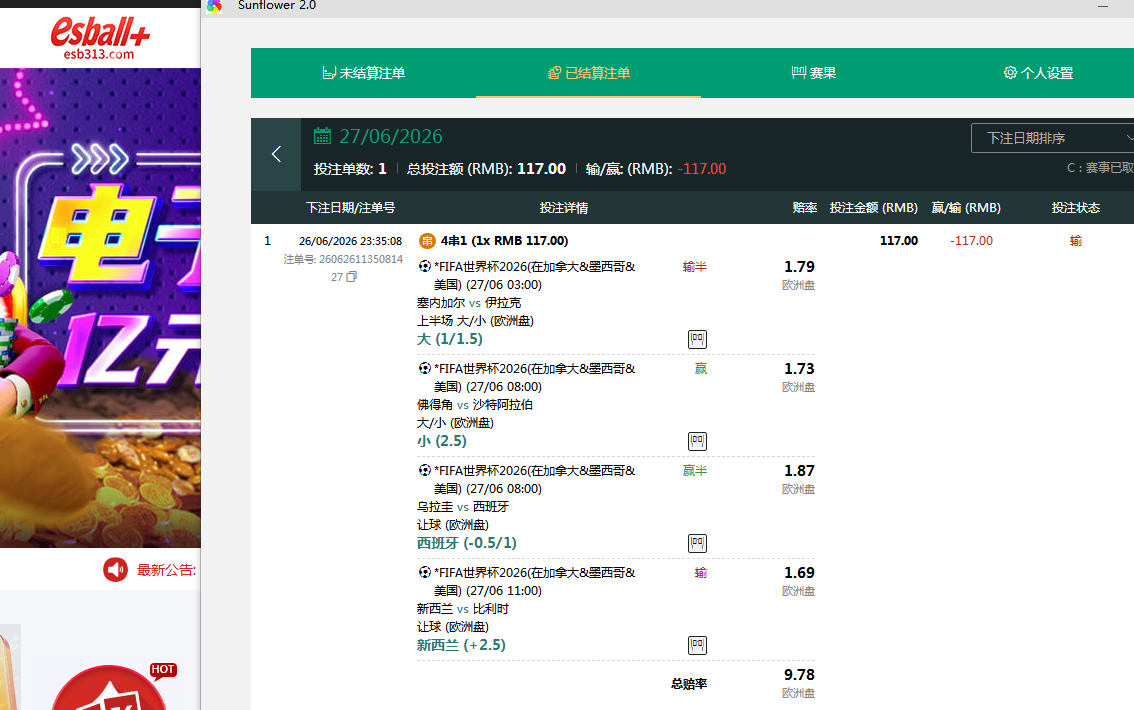Click soccer ball icon on 03:00 match
Viewport: 1134px width, 710px height.
click(x=425, y=266)
